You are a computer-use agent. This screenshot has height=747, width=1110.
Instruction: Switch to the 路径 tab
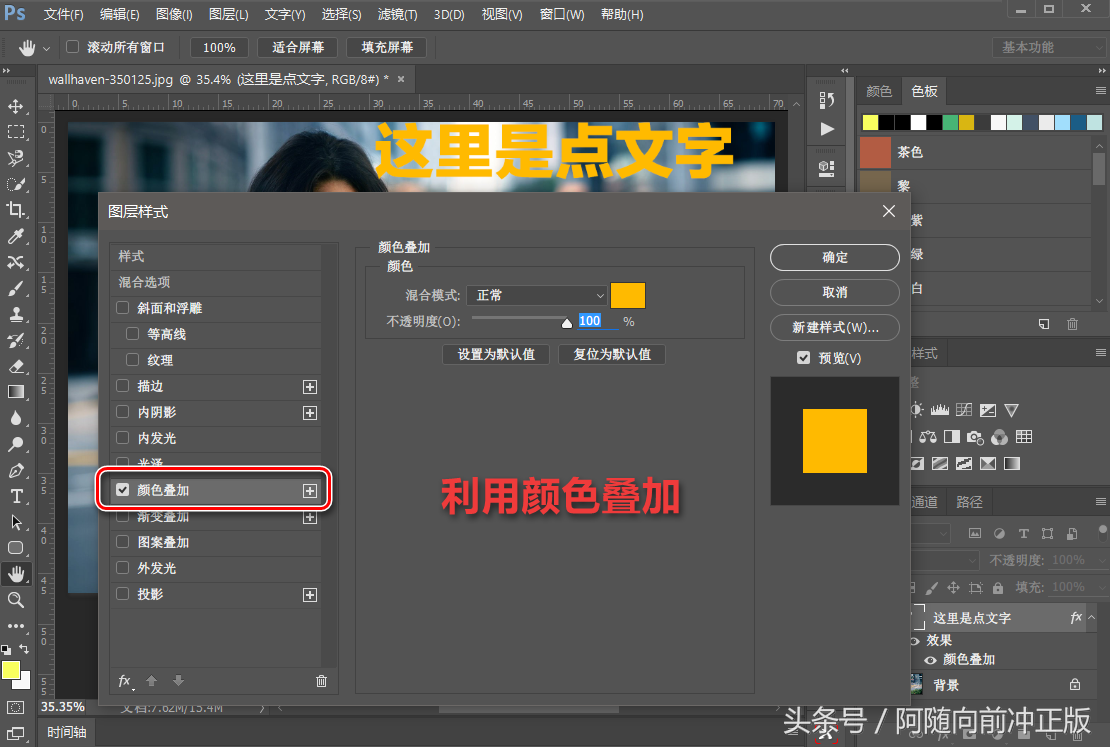click(x=969, y=502)
